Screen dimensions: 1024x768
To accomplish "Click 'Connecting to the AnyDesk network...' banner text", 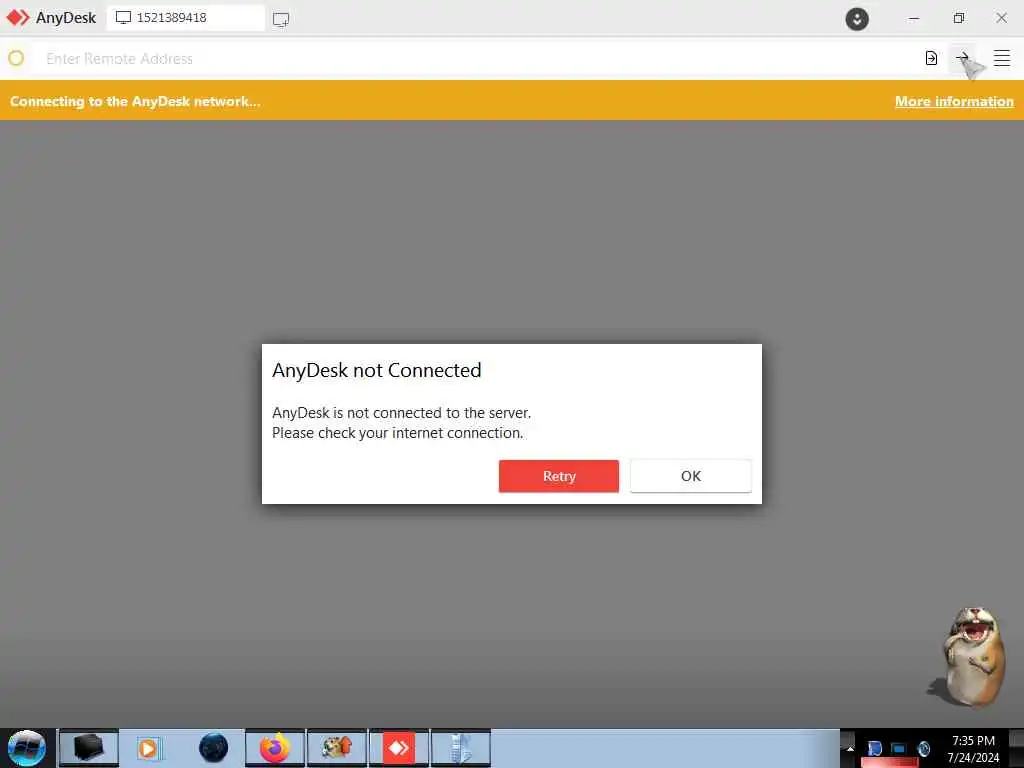I will point(135,101).
